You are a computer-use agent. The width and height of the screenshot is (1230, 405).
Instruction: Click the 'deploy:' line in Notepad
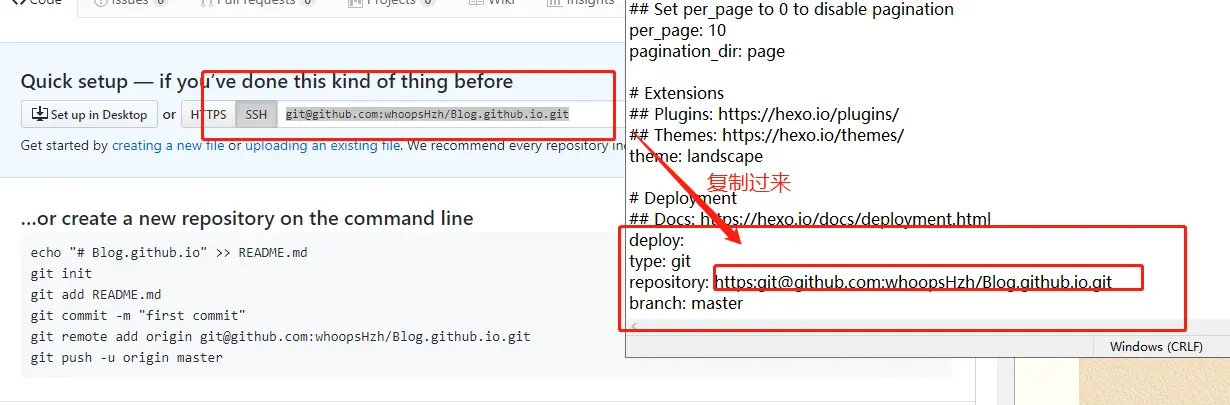[657, 240]
